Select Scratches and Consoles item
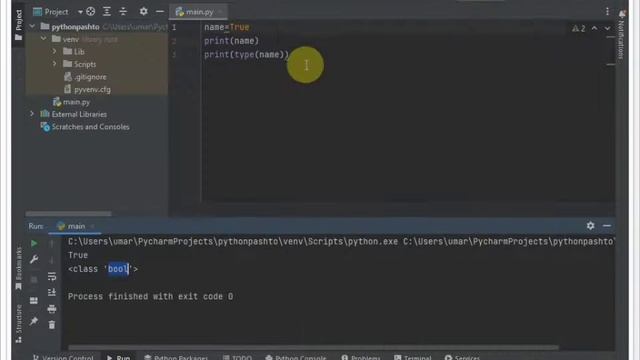 point(85,127)
